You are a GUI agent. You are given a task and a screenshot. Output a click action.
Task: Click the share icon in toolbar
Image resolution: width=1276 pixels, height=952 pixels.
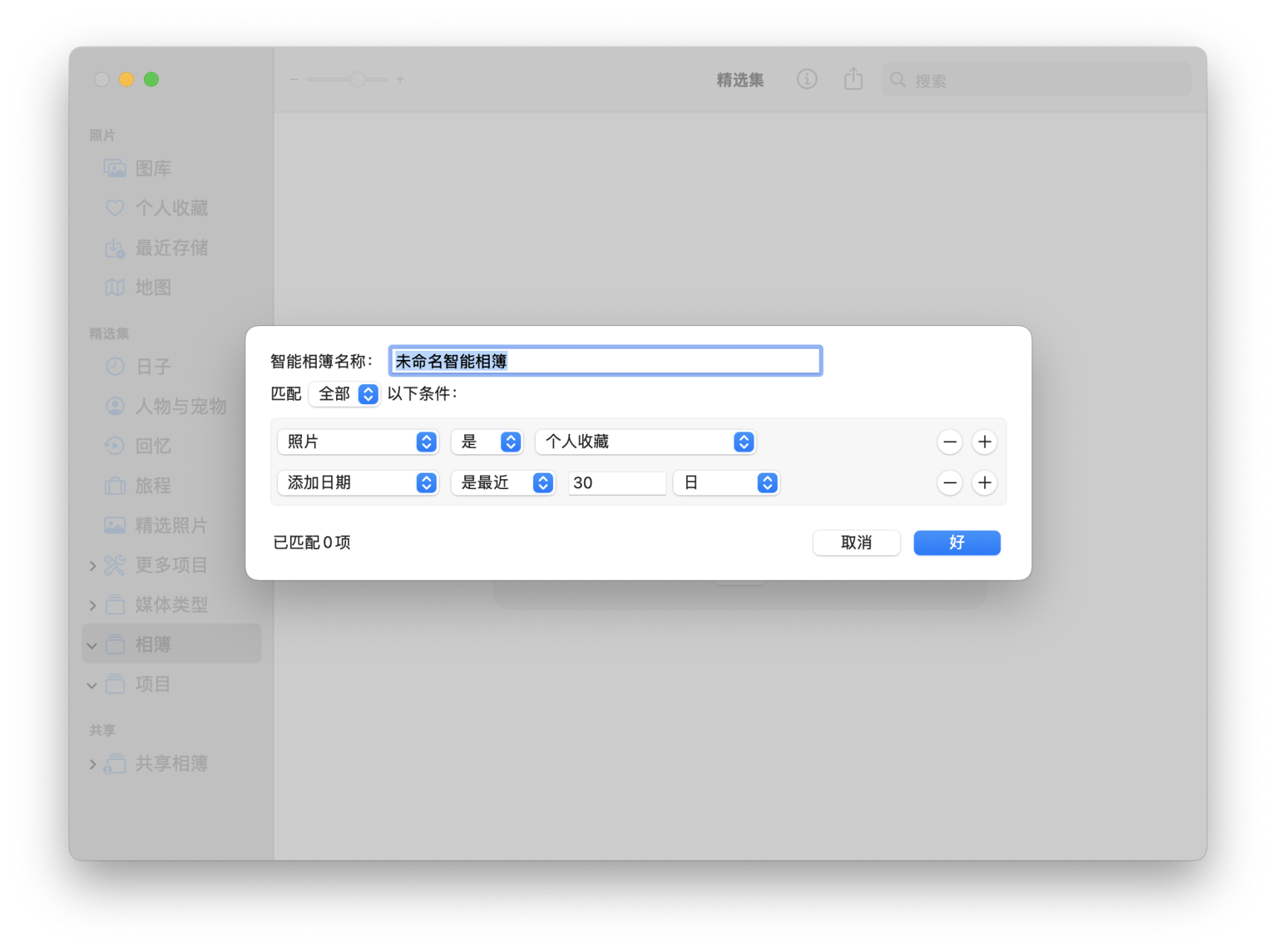(x=854, y=79)
